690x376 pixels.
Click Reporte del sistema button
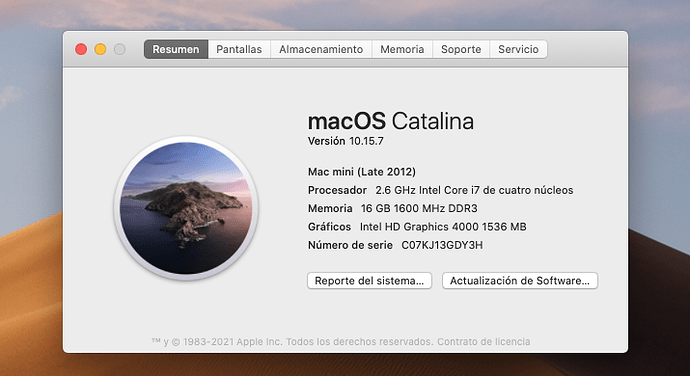click(x=370, y=281)
